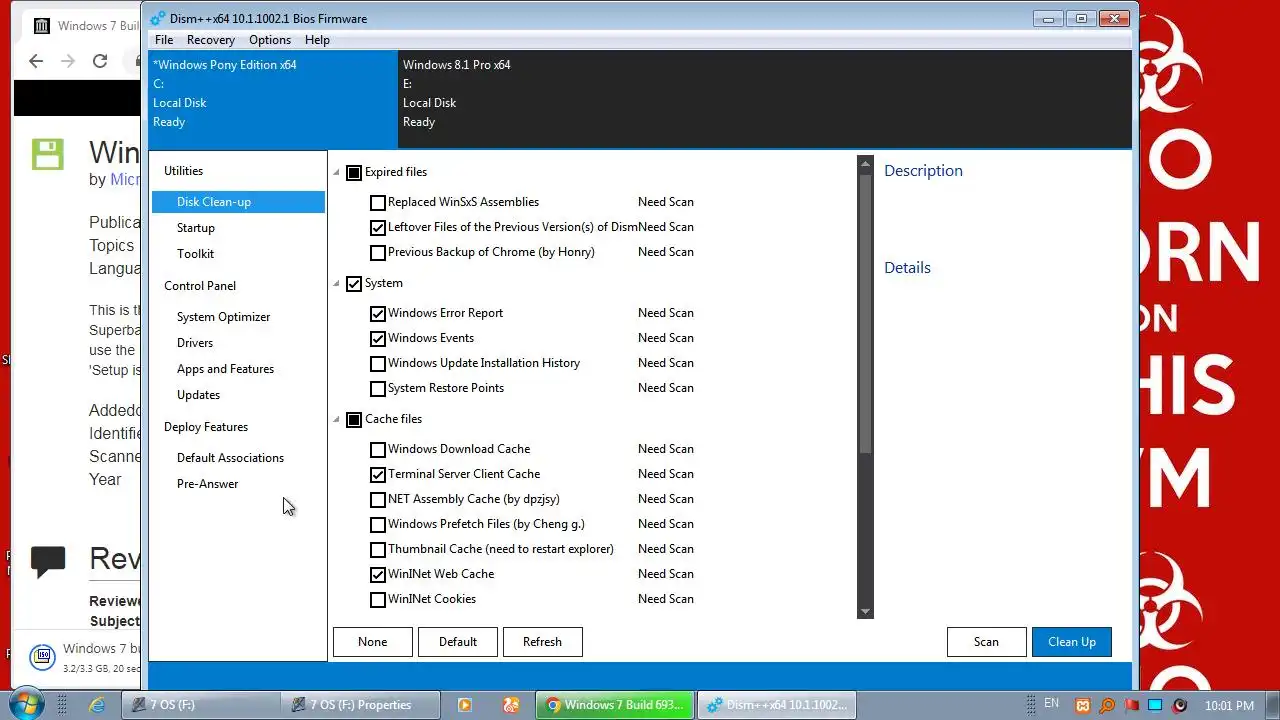Screen dimensions: 1280x720
Task: Open the Recovery menu
Action: tap(210, 40)
